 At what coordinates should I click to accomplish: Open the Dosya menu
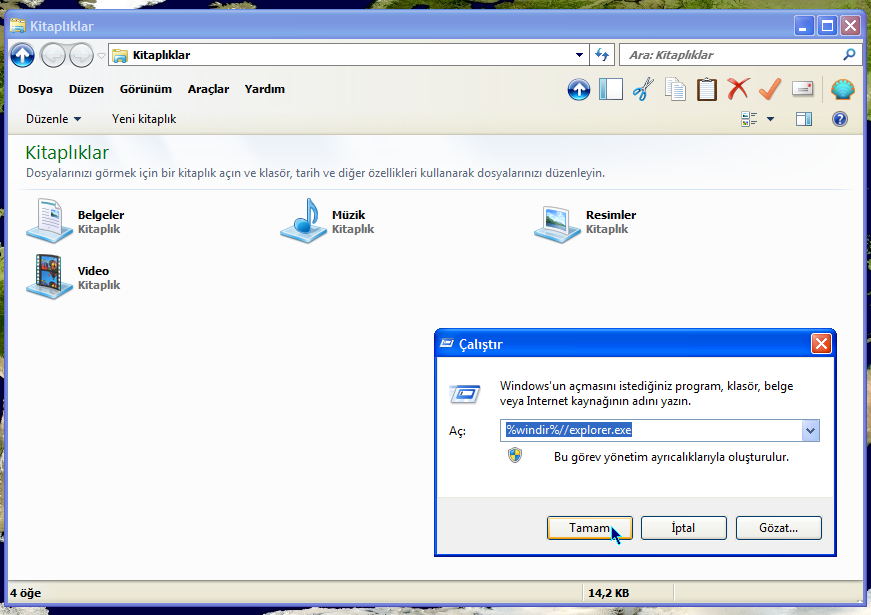click(x=35, y=89)
